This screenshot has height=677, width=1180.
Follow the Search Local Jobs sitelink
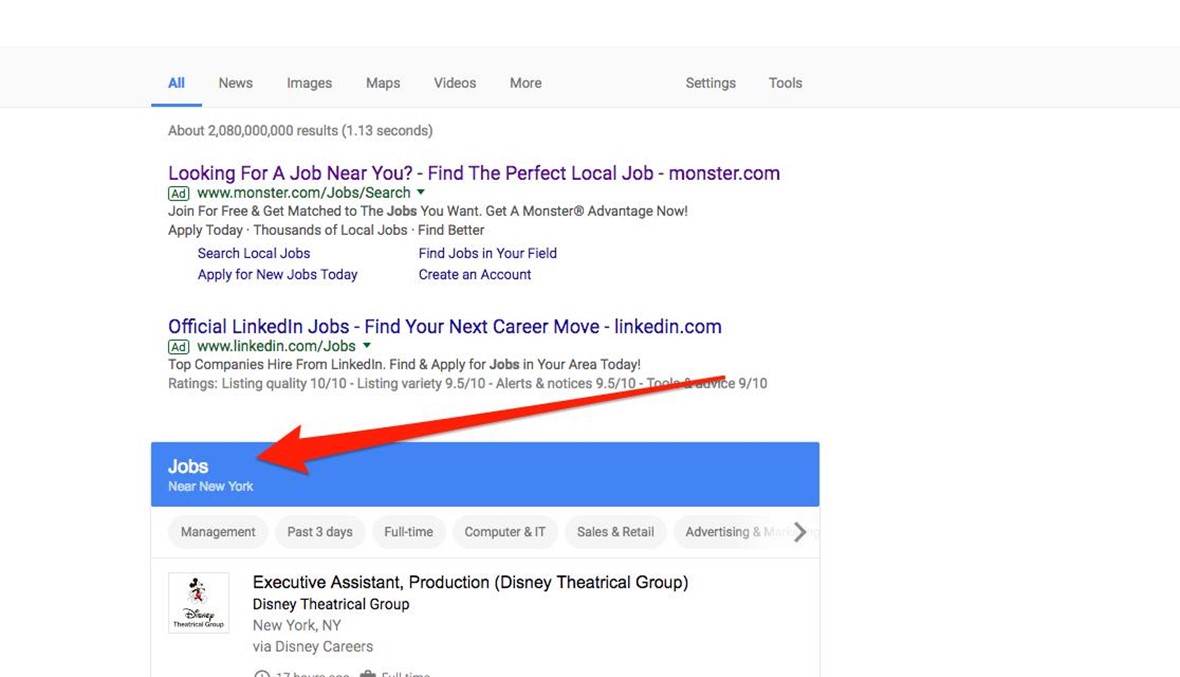(254, 253)
